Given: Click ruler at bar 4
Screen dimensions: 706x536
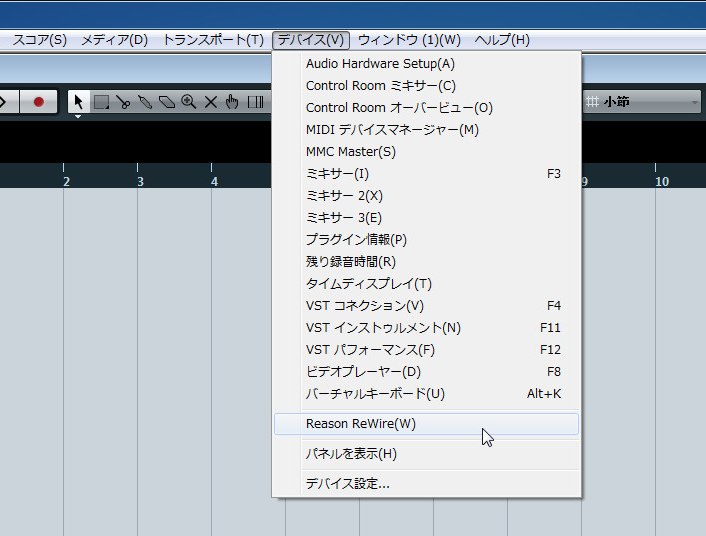Looking at the screenshot, I should pos(214,182).
